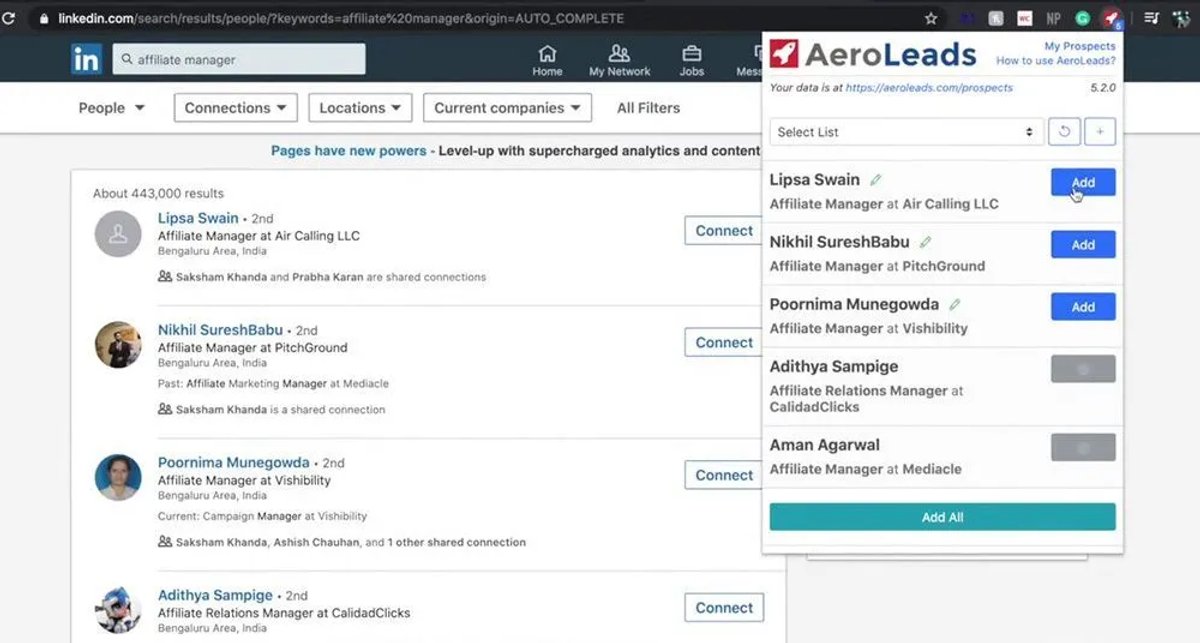Add Poornima Munegowda to AeroLeads
This screenshot has width=1200, height=643.
(x=1083, y=307)
